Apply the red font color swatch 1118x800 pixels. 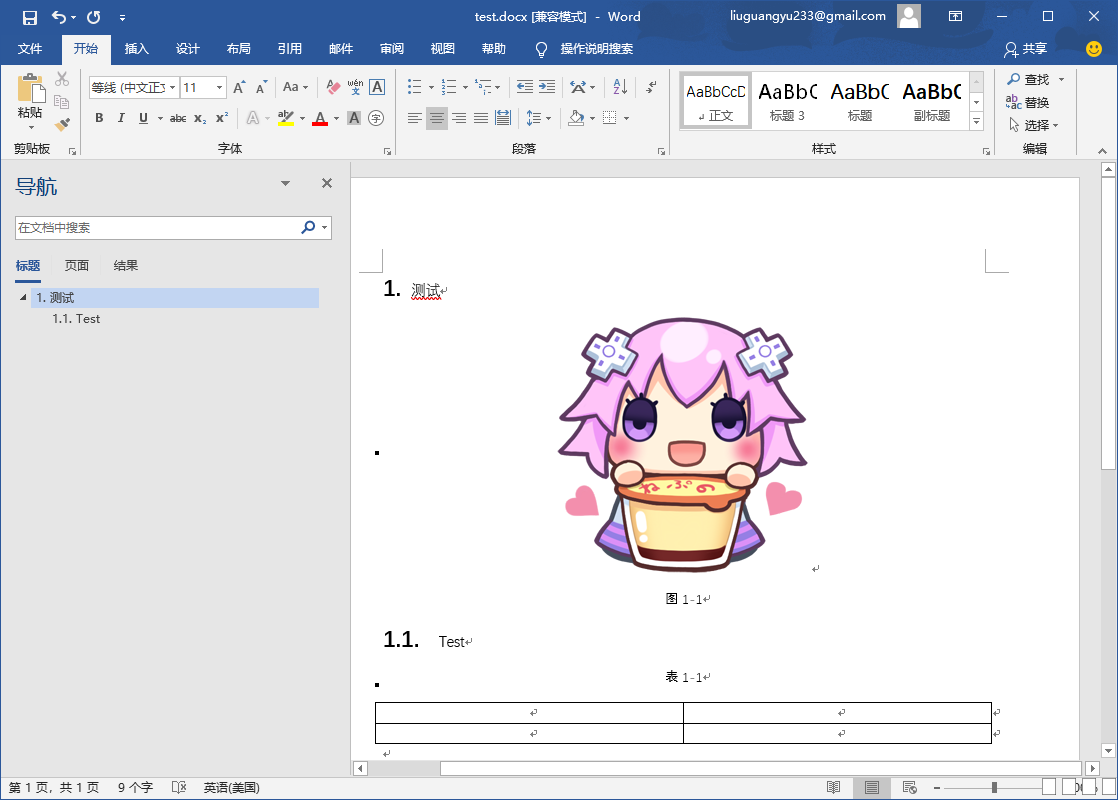[320, 118]
